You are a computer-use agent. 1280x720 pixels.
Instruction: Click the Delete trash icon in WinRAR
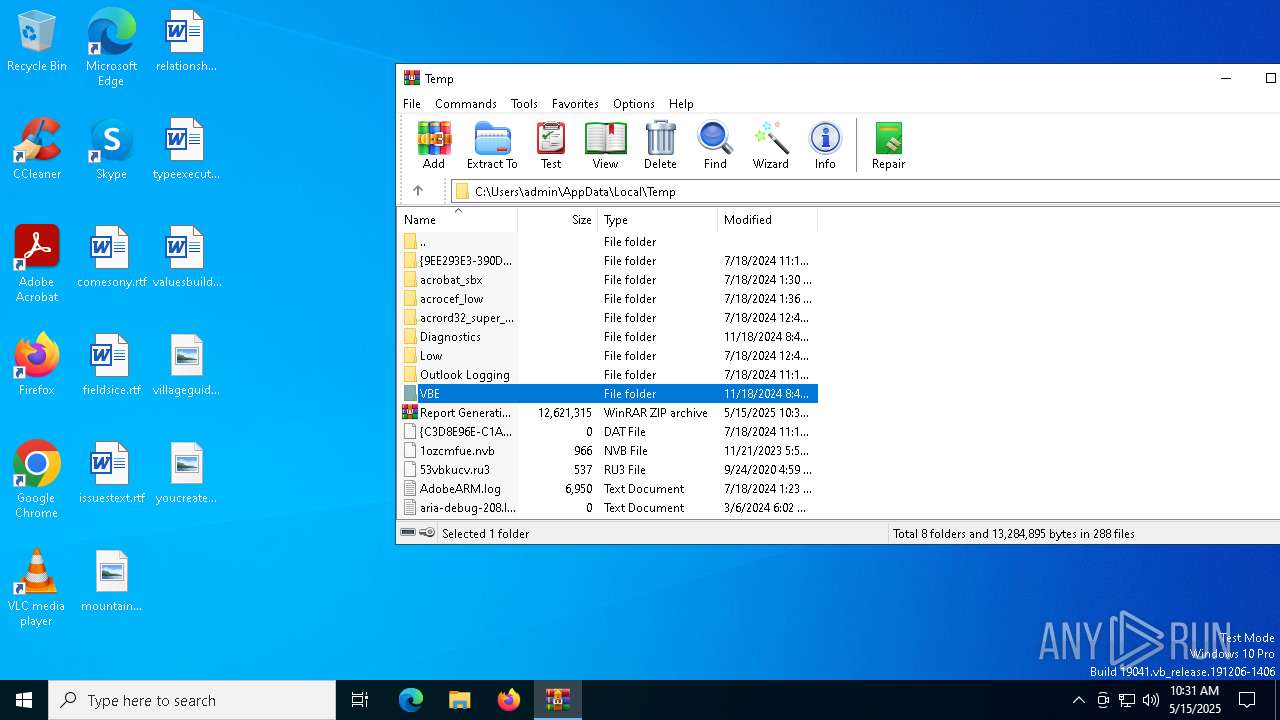click(x=660, y=146)
